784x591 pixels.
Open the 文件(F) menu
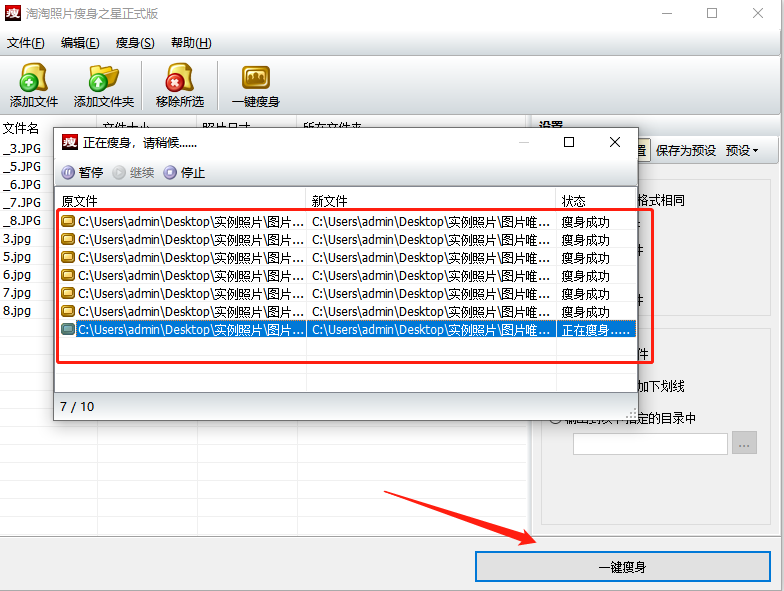26,43
